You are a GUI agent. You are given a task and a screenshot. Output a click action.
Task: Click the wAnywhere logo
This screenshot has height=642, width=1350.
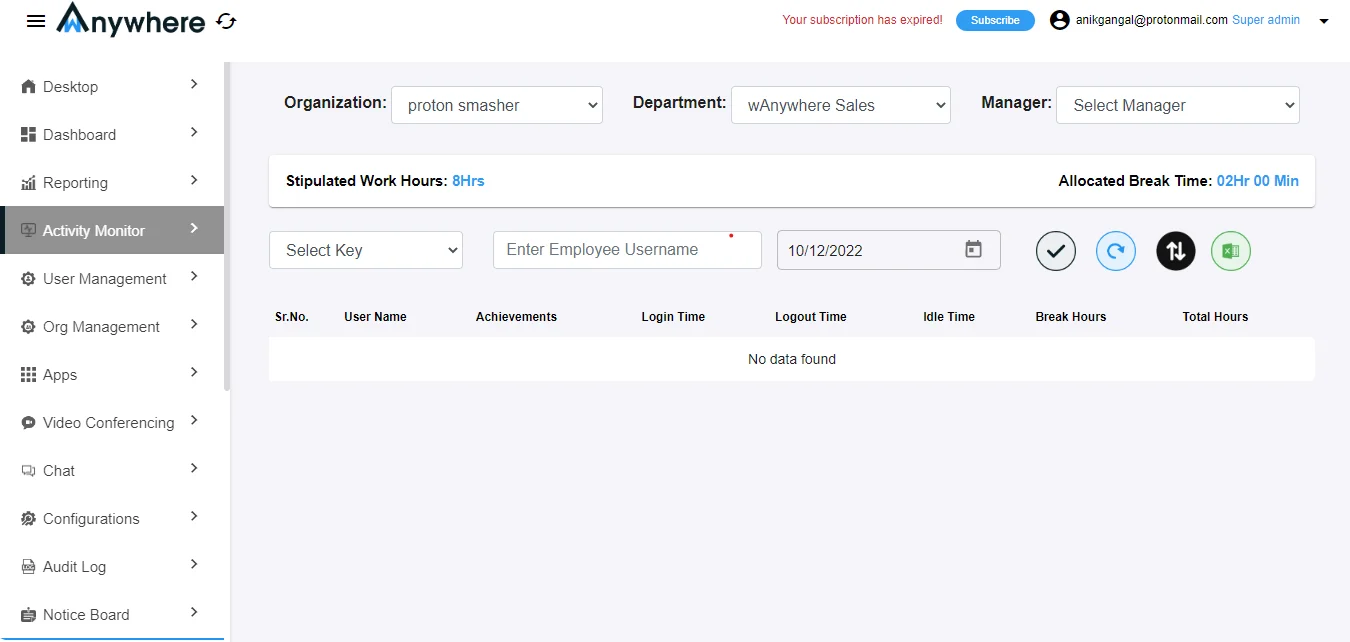pos(131,19)
